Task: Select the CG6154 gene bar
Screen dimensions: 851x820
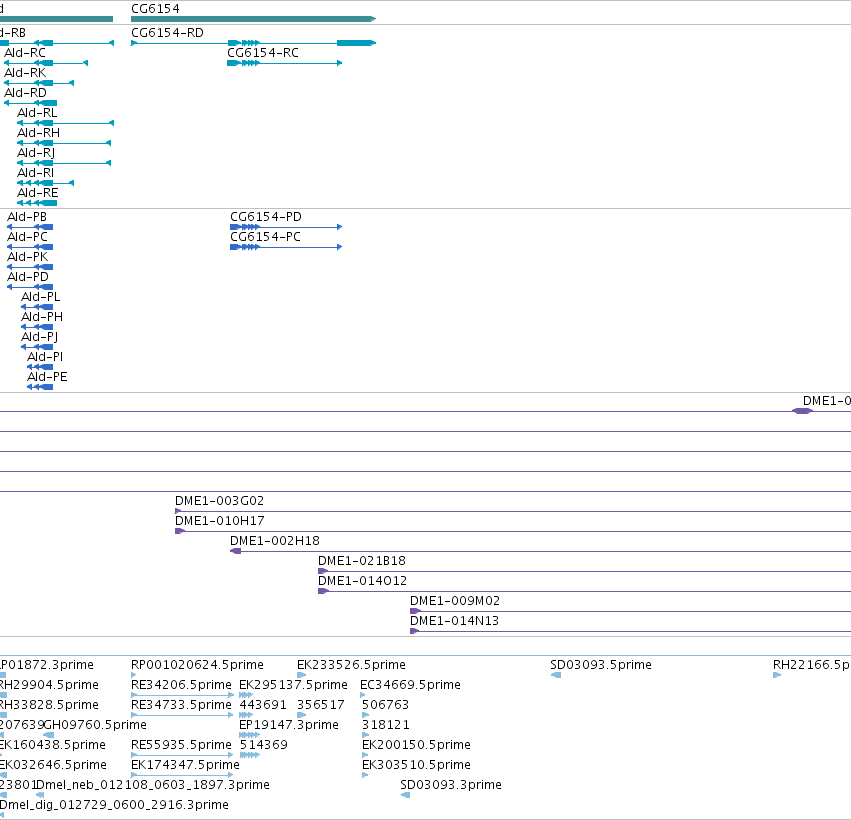Action: [253, 19]
